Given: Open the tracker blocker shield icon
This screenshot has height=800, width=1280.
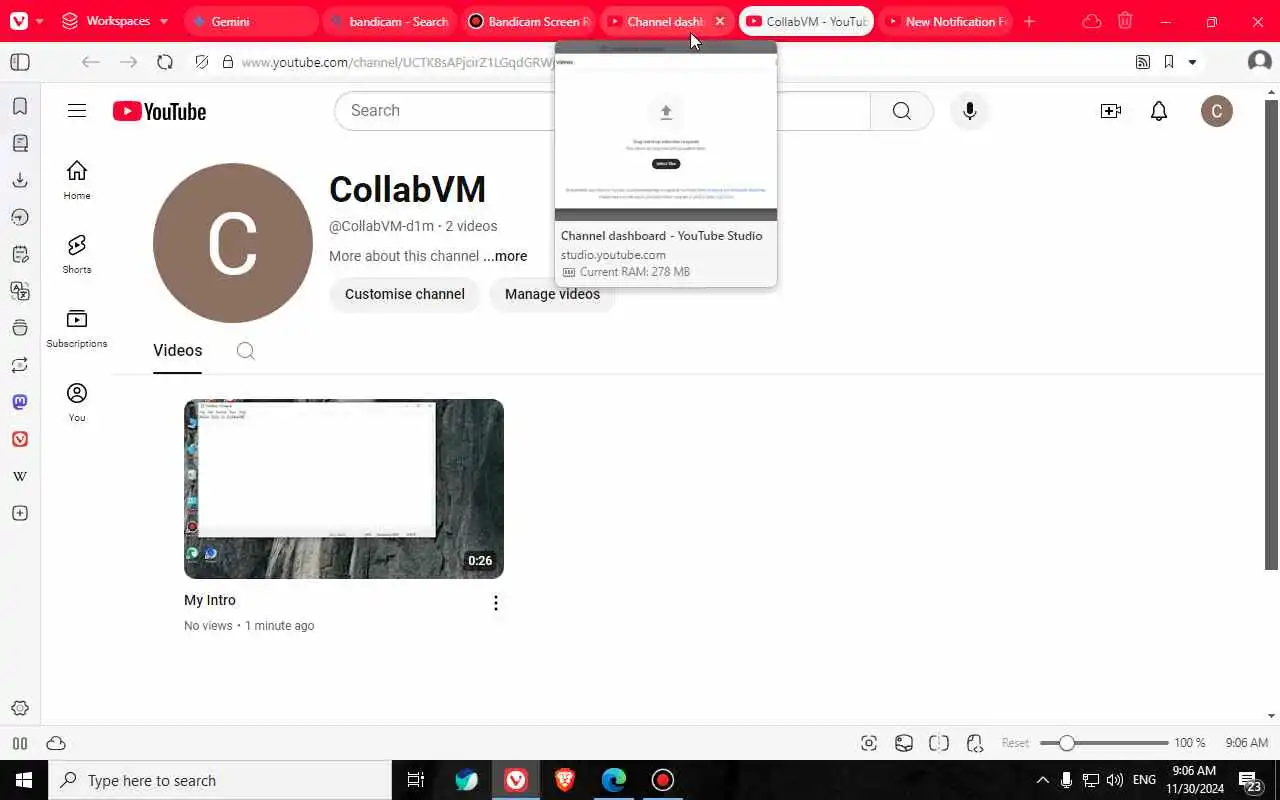Looking at the screenshot, I should 202,62.
